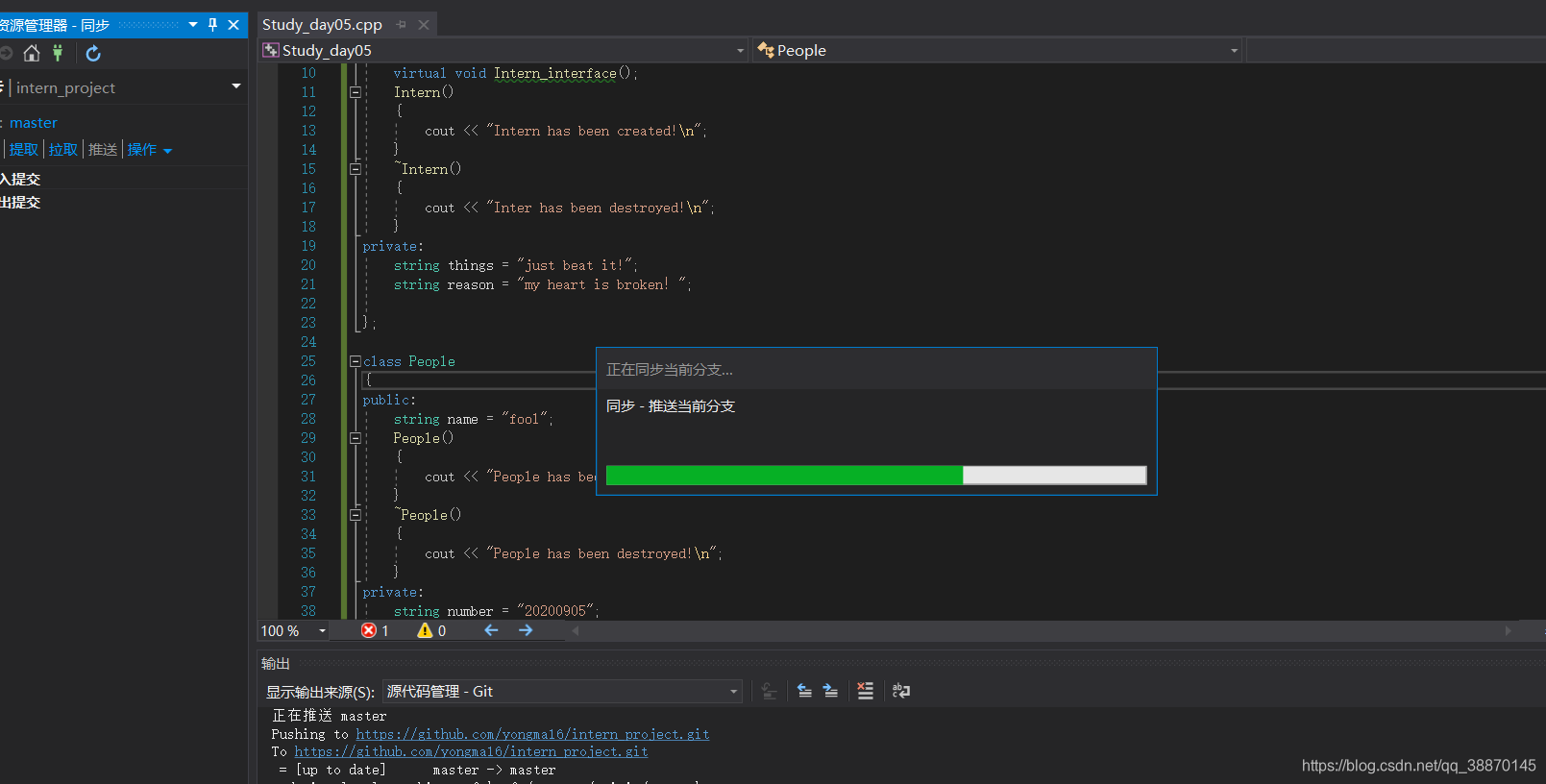The image size is (1546, 784).
Task: Click the People class icon in navigation bar
Action: click(x=766, y=50)
